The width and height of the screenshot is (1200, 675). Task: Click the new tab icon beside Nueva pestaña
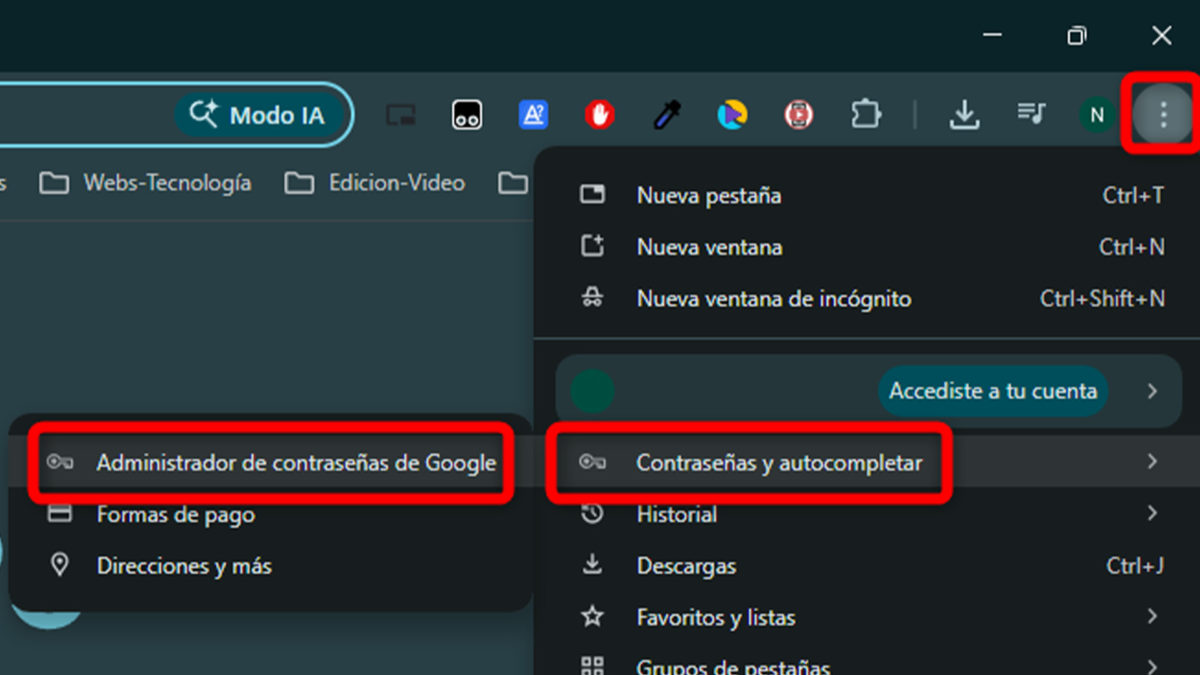[593, 194]
